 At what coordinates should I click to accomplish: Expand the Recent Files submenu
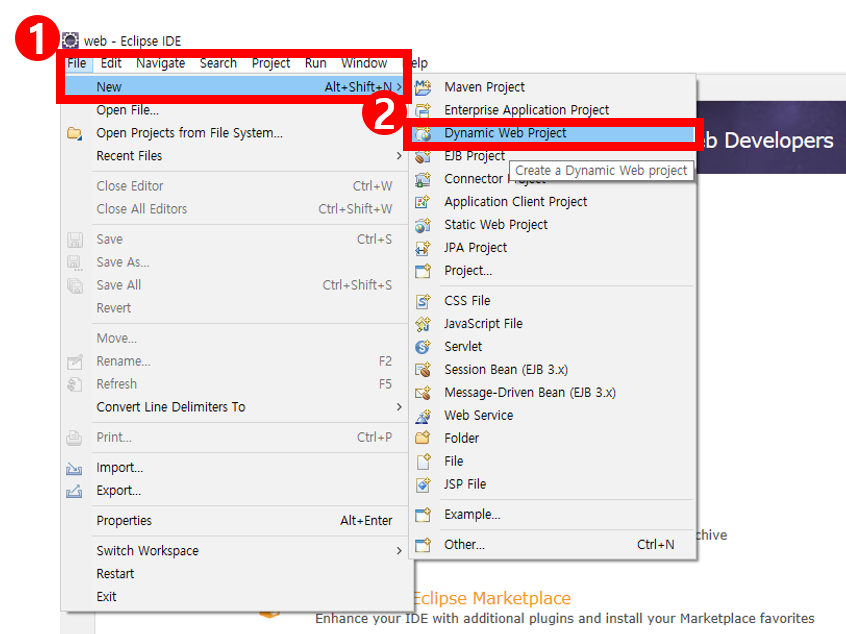click(399, 156)
